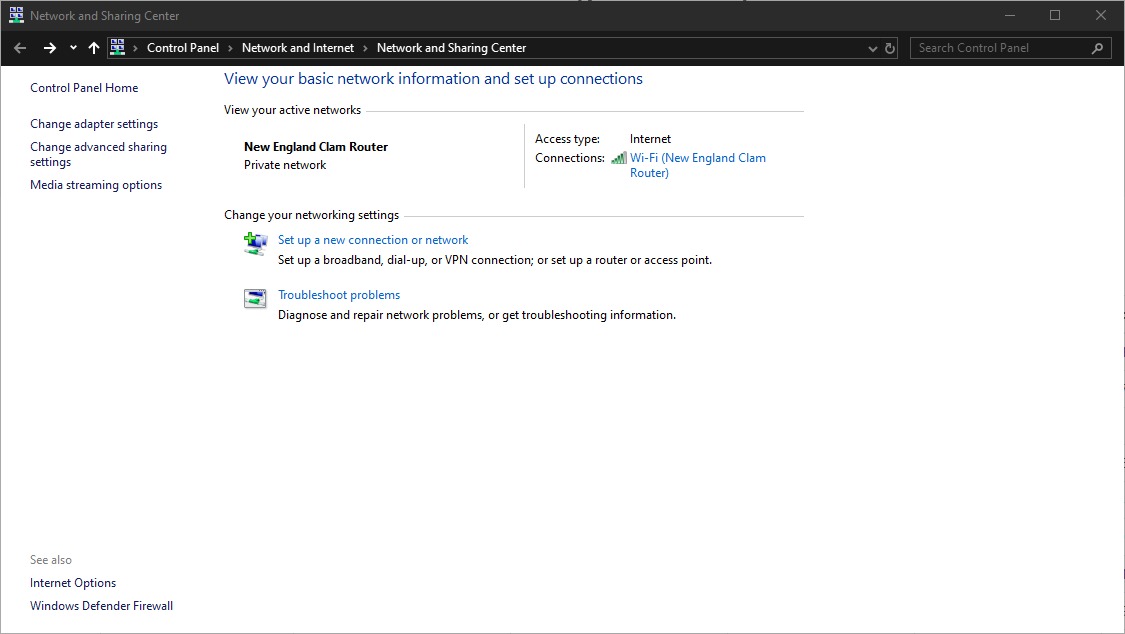Open Media streaming options

tap(96, 185)
